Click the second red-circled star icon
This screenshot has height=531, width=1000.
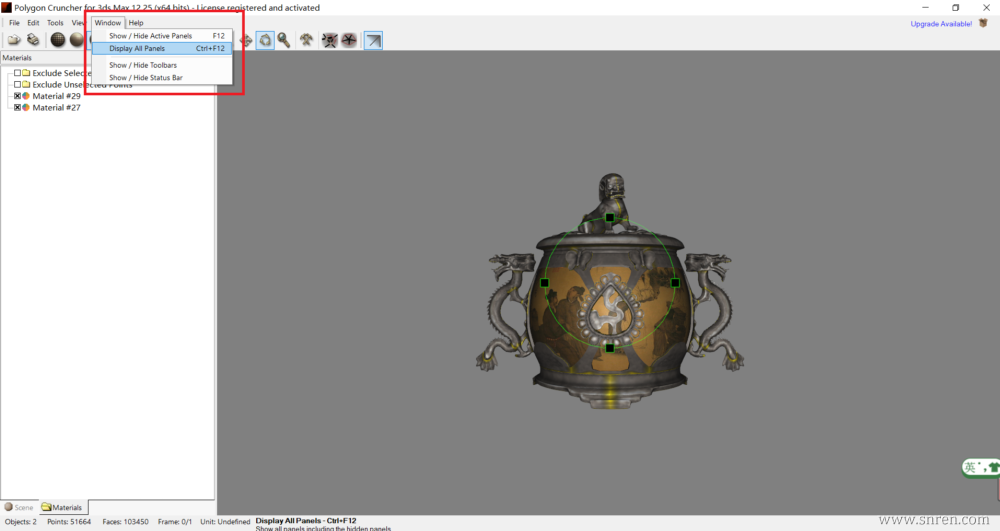349,41
